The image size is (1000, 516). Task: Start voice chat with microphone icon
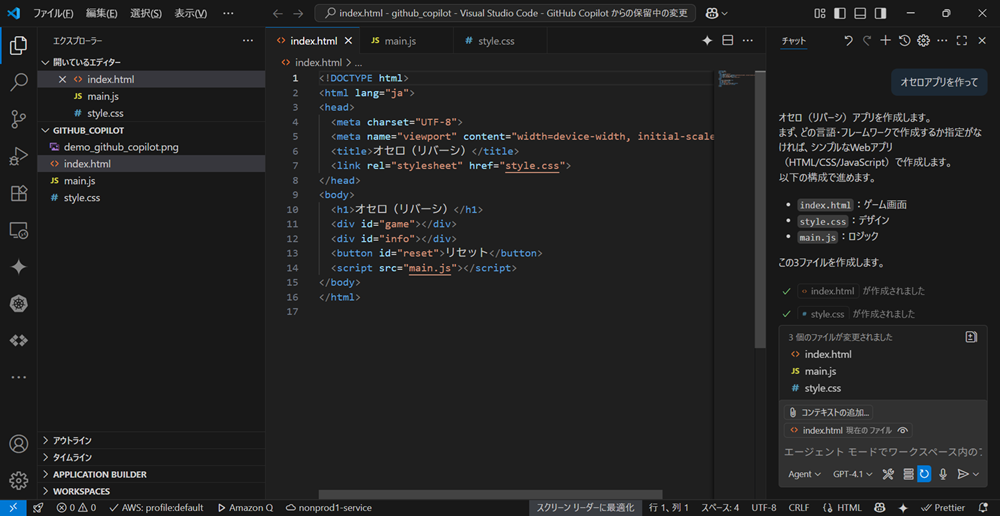943,474
